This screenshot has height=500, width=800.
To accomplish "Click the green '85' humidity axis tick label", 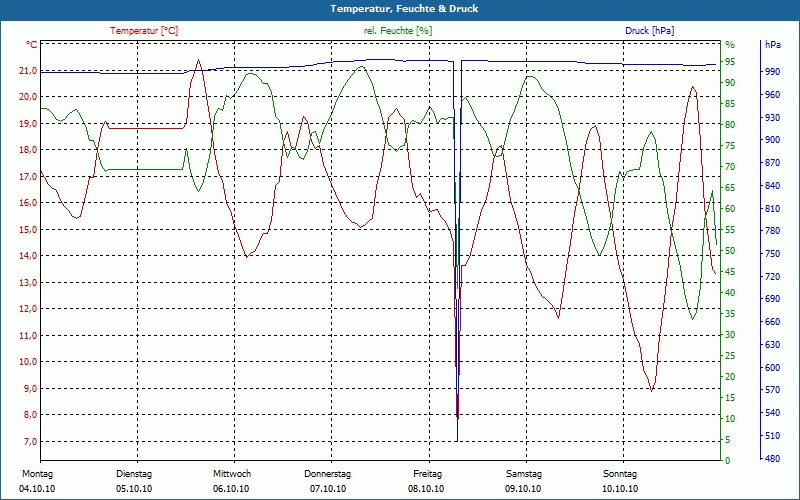I will [730, 104].
